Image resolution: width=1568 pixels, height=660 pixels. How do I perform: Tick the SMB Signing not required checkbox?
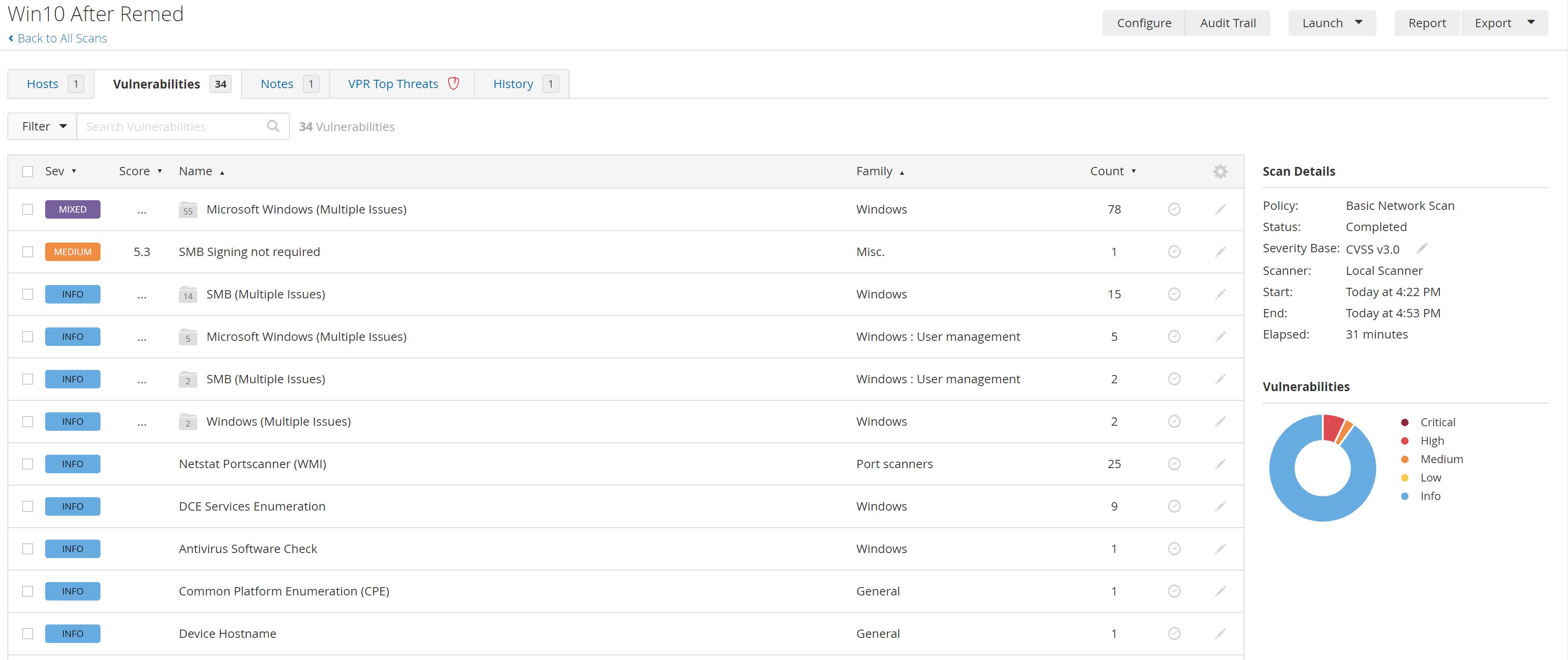click(x=28, y=252)
